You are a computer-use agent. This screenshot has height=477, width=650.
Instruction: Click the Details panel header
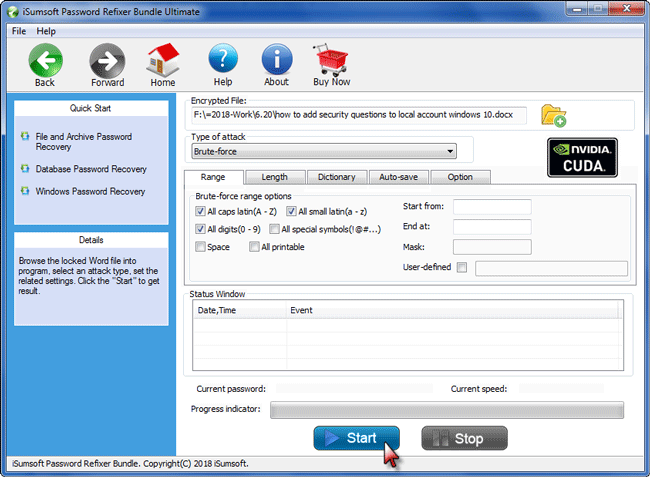click(x=91, y=240)
